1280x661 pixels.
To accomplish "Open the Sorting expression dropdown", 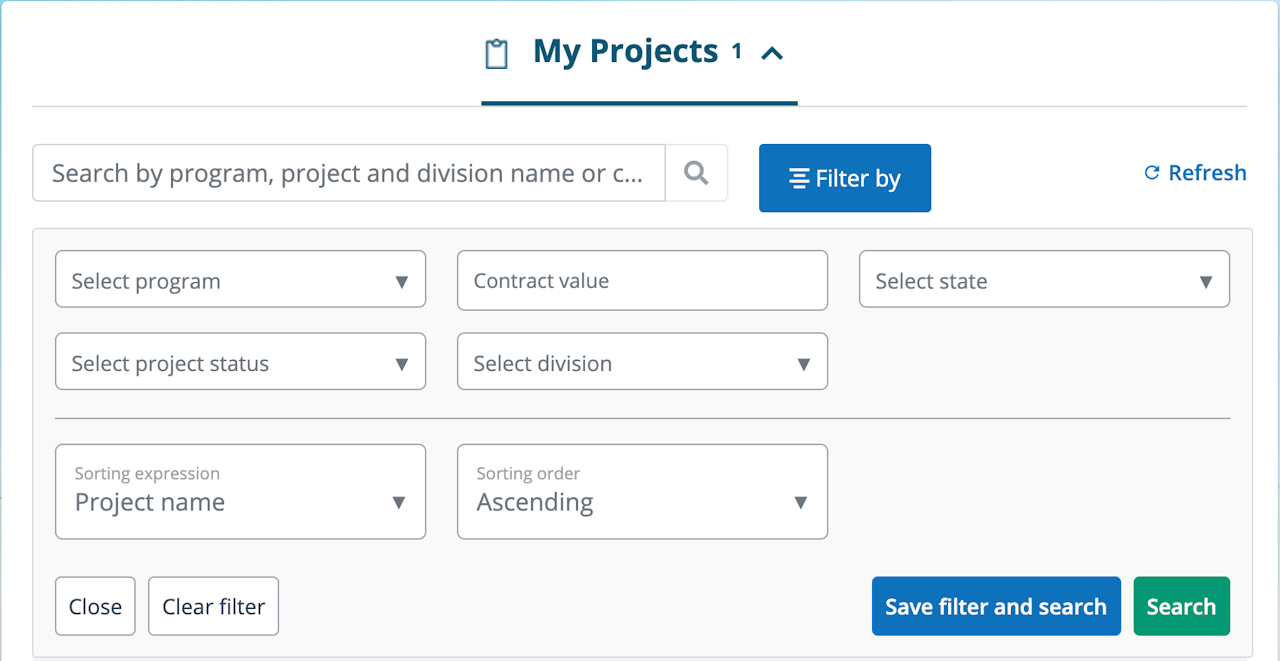I will coord(240,491).
